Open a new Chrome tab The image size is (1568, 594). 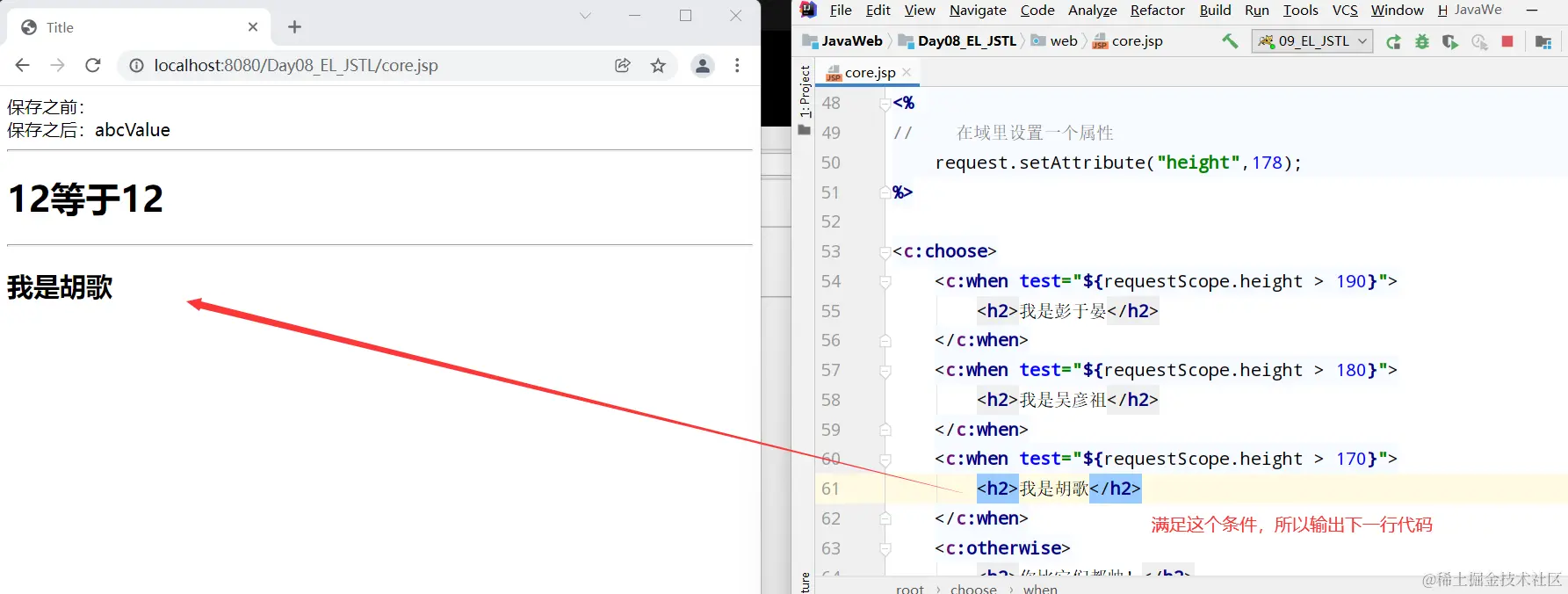coord(294,27)
